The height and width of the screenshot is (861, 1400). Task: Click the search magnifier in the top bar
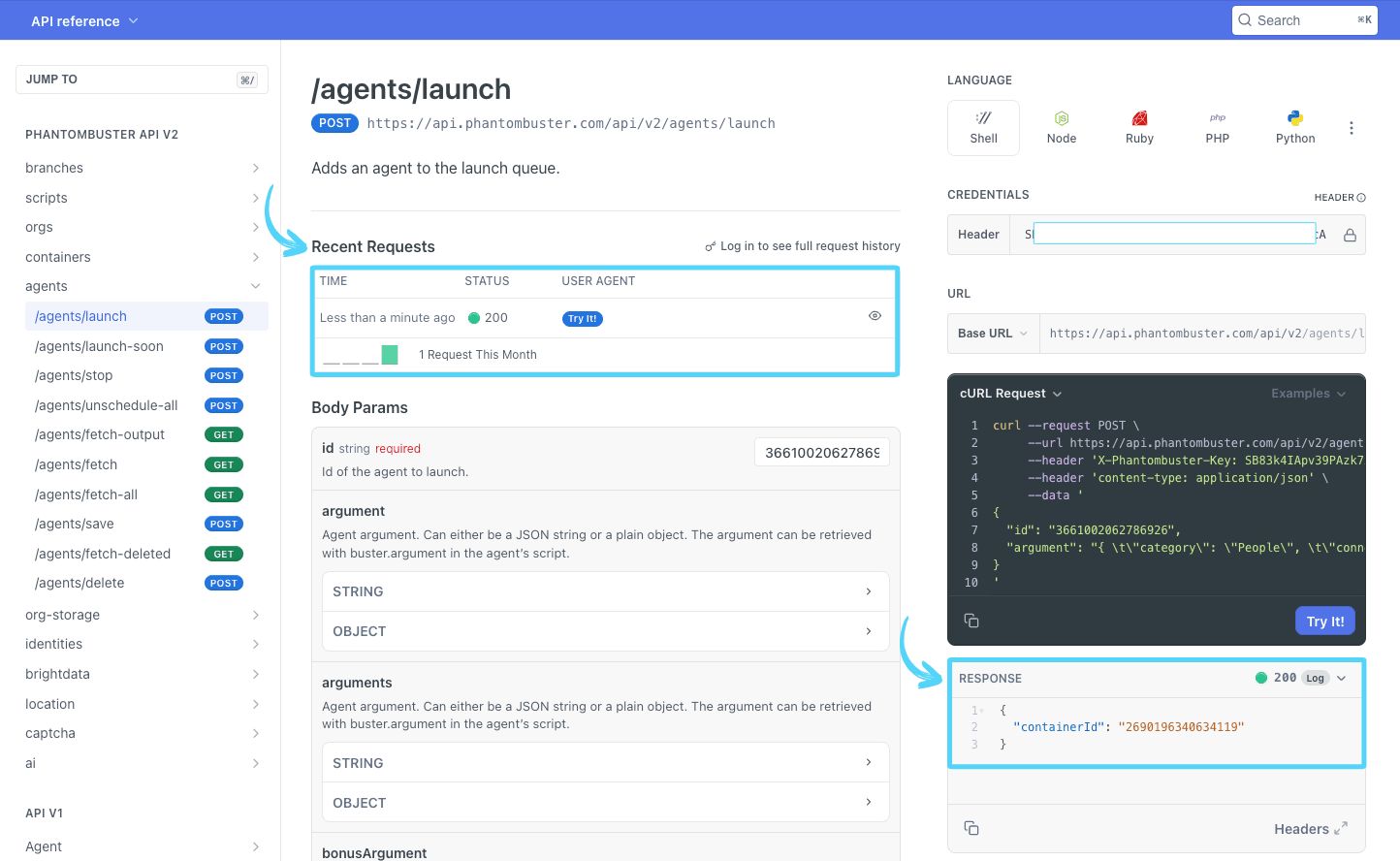click(1245, 19)
